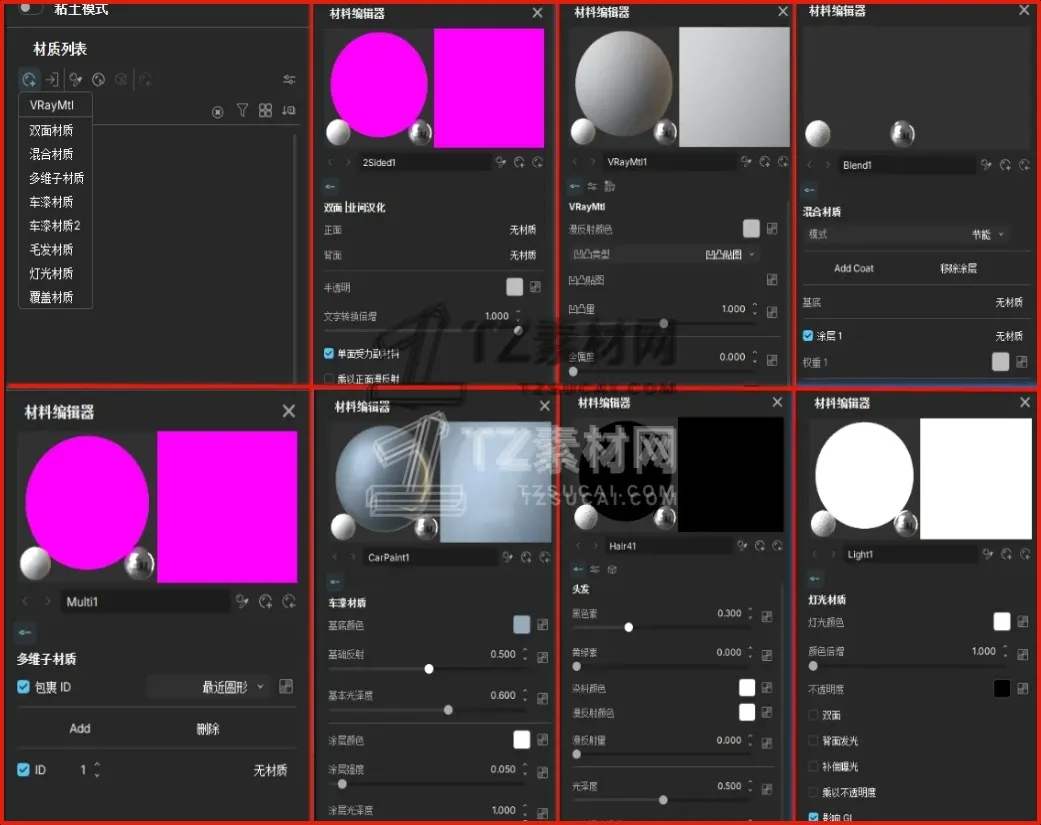Open the 最近圆形 dropdown in Multi1
1041x825 pixels.
pos(209,687)
